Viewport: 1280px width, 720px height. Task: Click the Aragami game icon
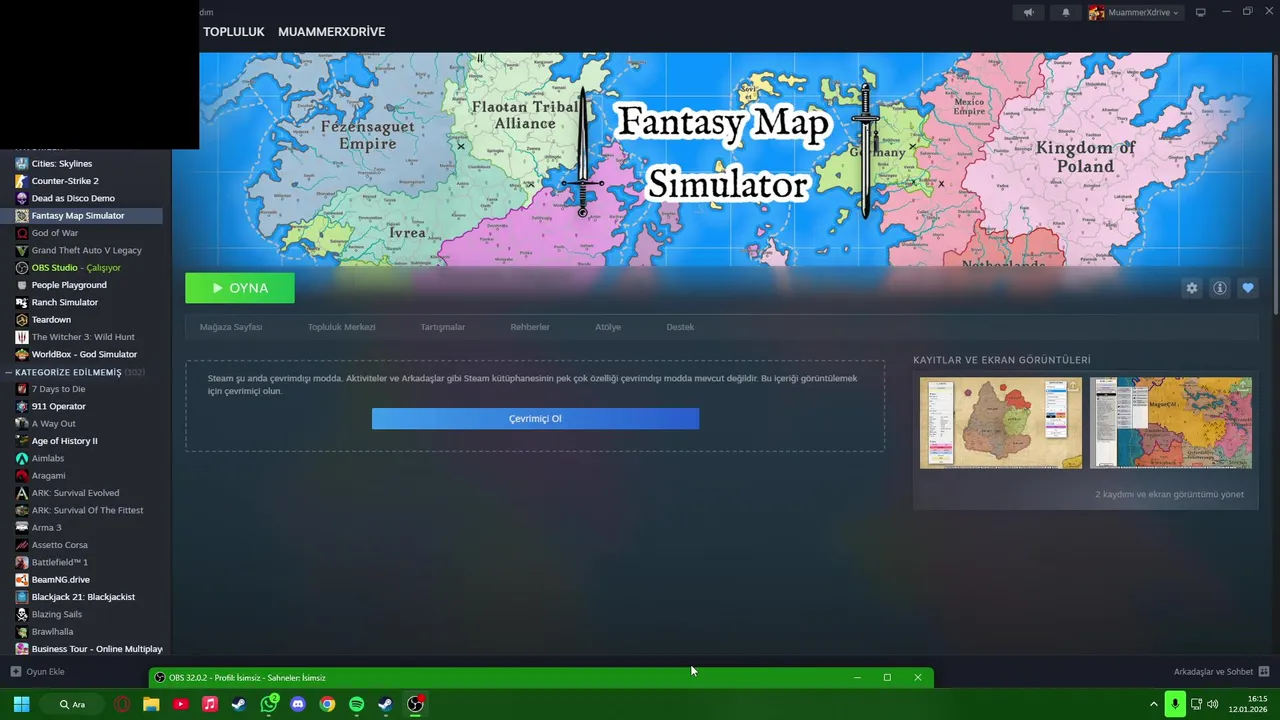[22, 476]
